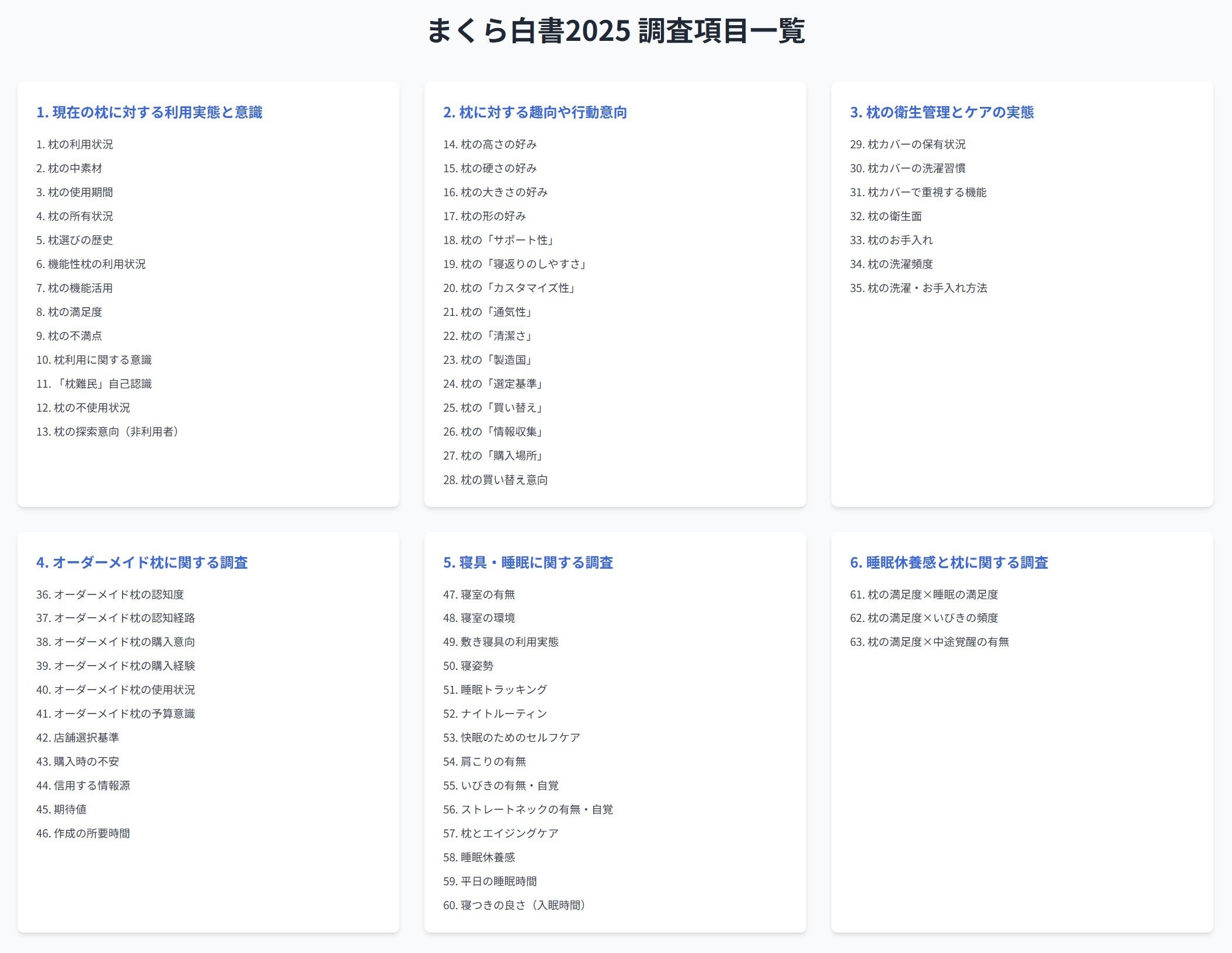Select heading 3. 枕の衛生管理とケアの実態
Screen dimensions: 1232x953
pos(941,112)
